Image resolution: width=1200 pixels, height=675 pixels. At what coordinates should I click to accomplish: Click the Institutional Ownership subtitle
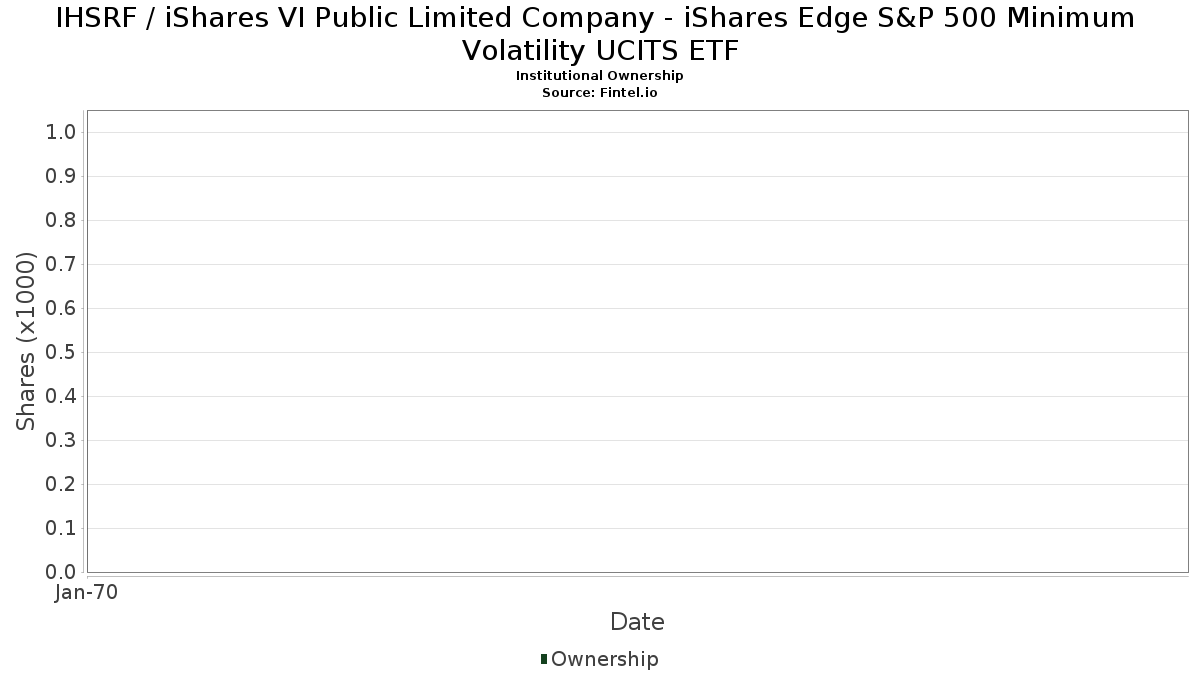pyautogui.click(x=599, y=76)
